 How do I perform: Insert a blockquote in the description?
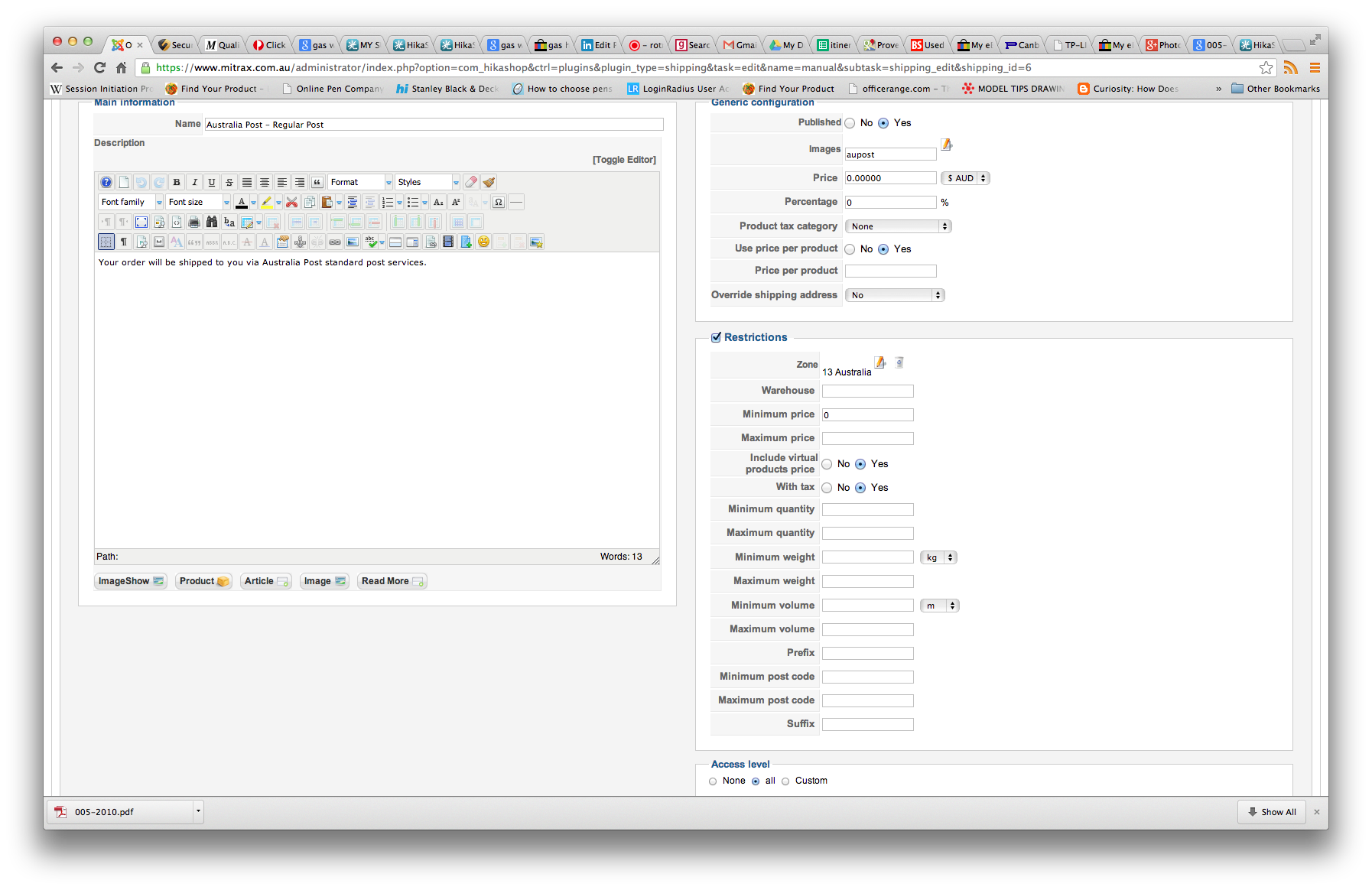click(x=317, y=182)
